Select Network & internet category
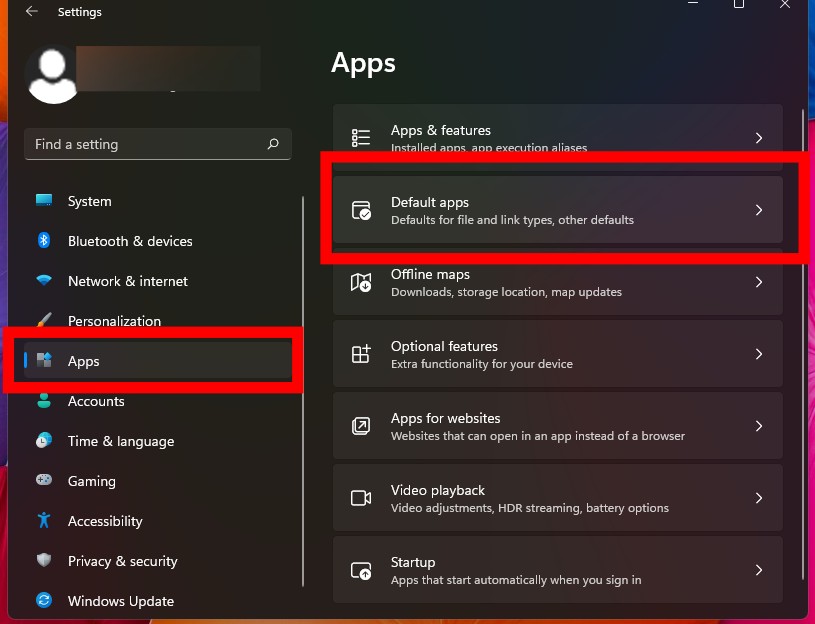This screenshot has width=815, height=624. tap(157, 281)
